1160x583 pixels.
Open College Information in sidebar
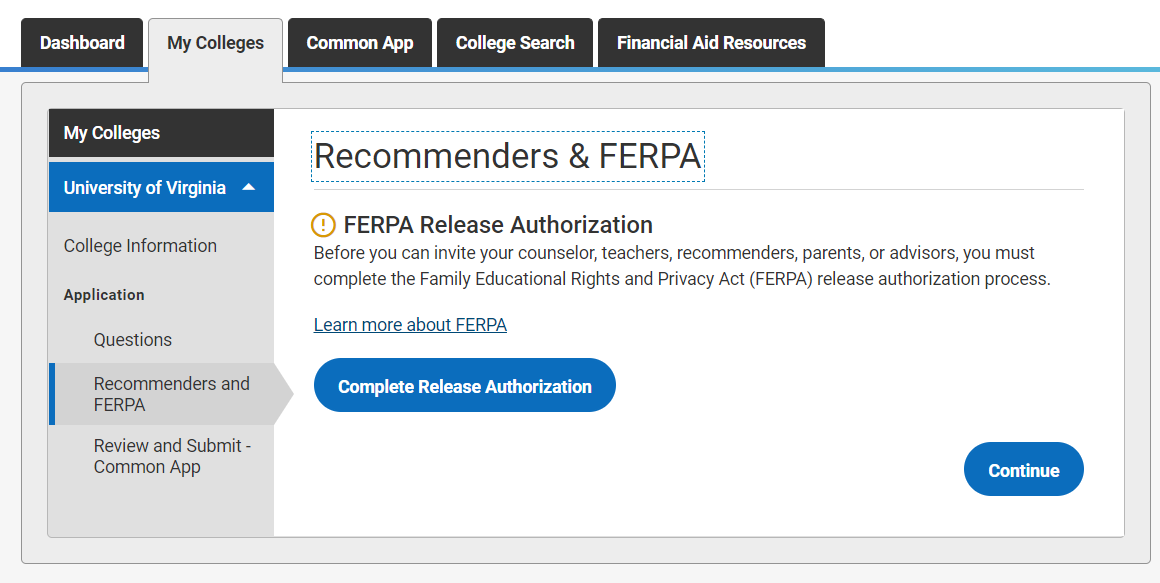click(x=140, y=246)
